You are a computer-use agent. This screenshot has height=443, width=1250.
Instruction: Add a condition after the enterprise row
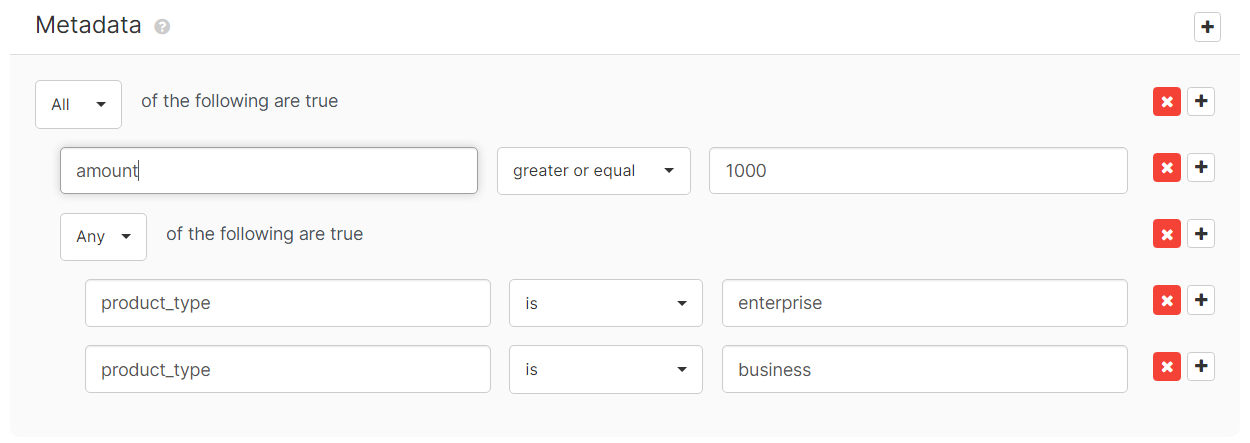tap(1201, 300)
